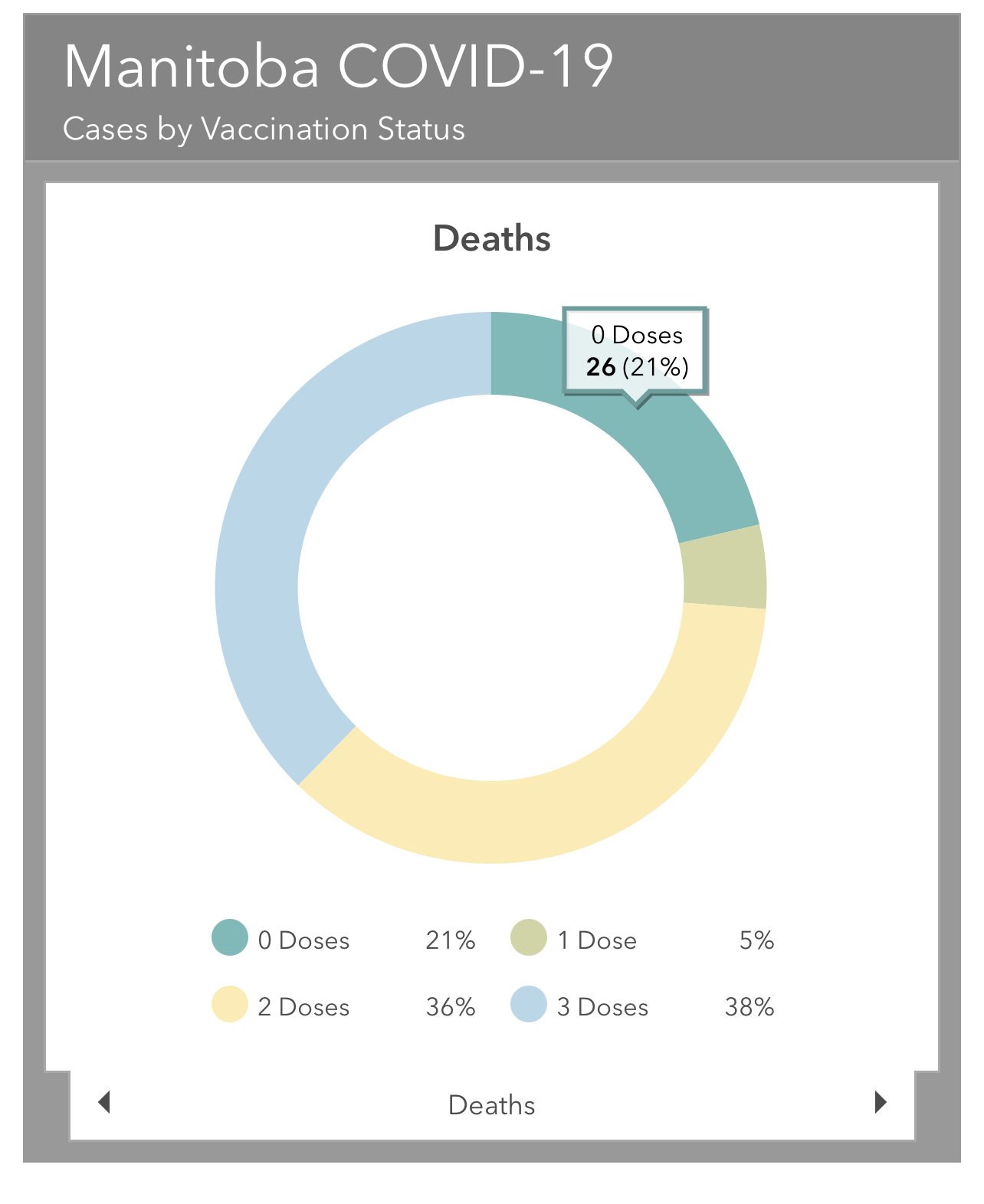The image size is (984, 1204).
Task: Click the right arrow to next chart
Action: (881, 1102)
